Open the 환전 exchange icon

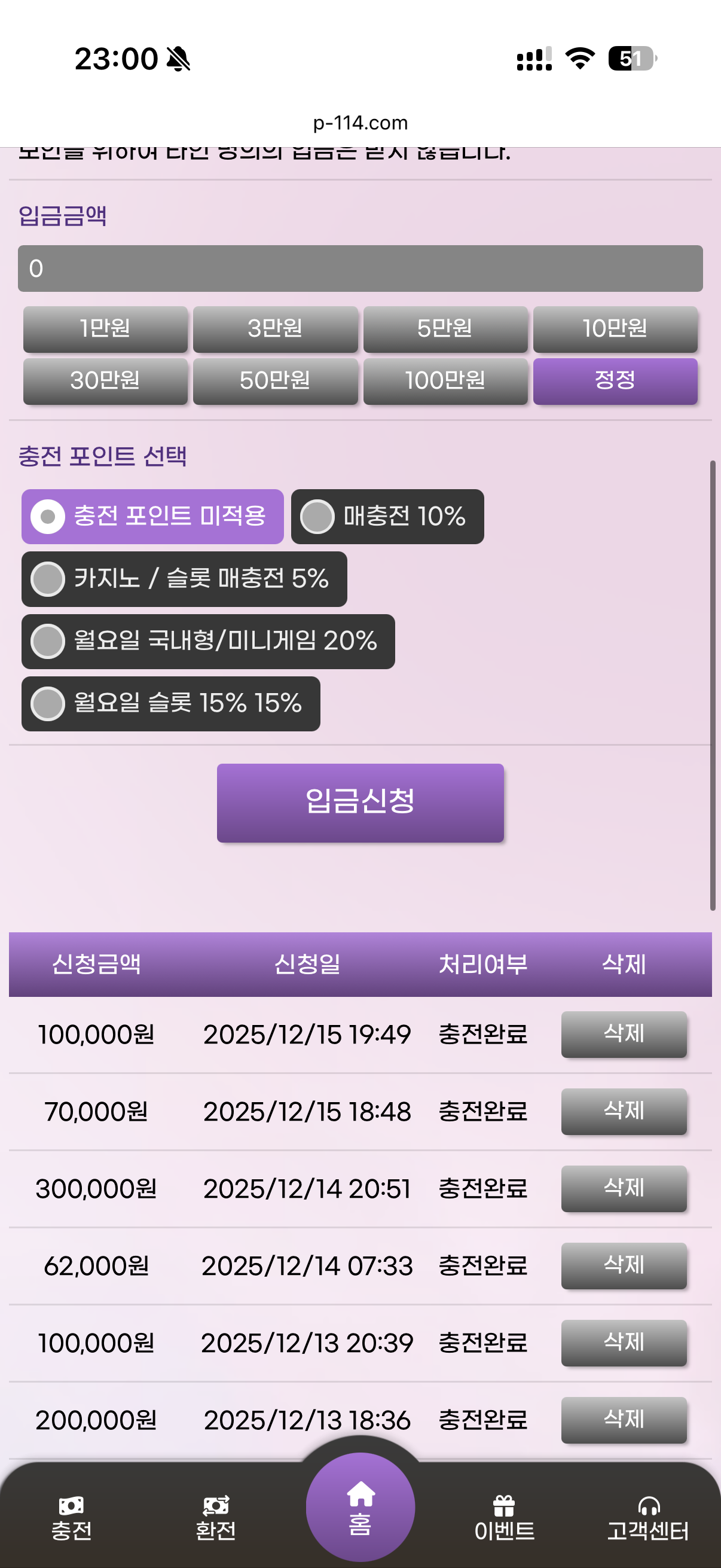click(215, 1505)
